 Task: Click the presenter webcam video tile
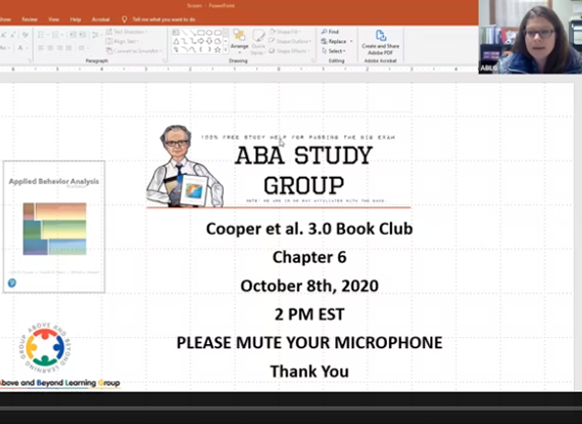click(530, 37)
